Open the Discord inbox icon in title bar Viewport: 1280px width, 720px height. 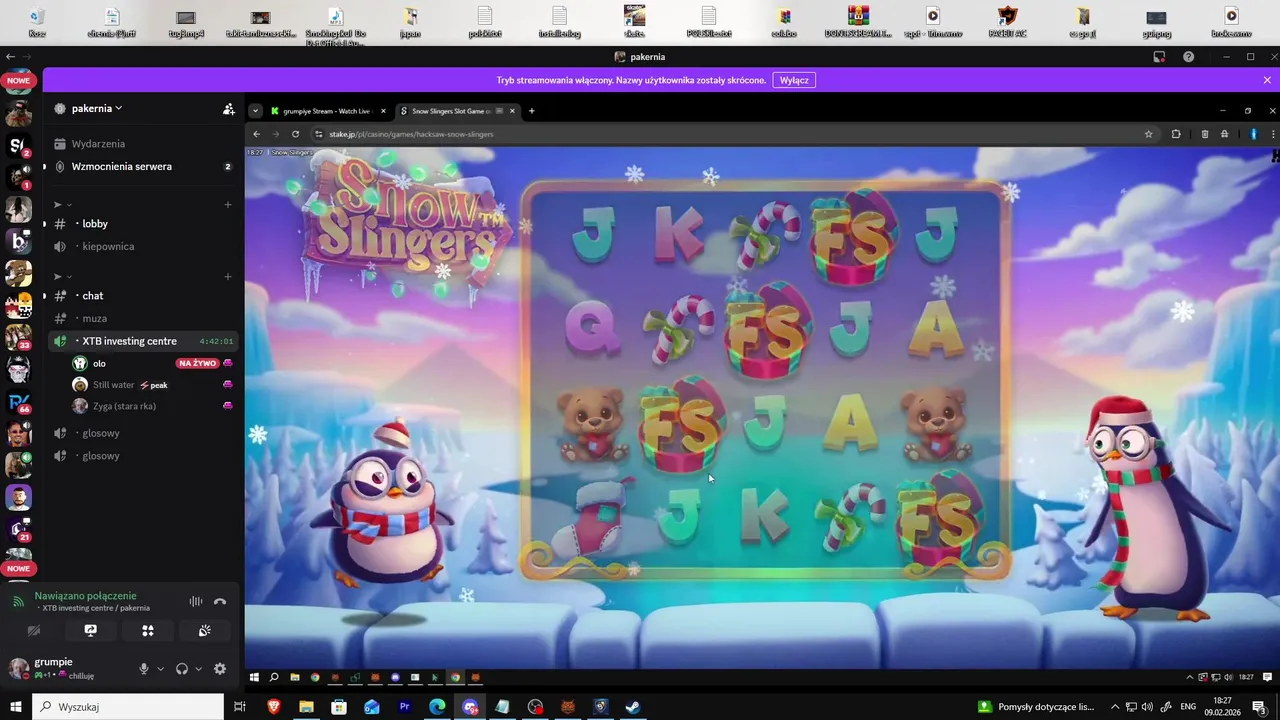click(x=1159, y=57)
